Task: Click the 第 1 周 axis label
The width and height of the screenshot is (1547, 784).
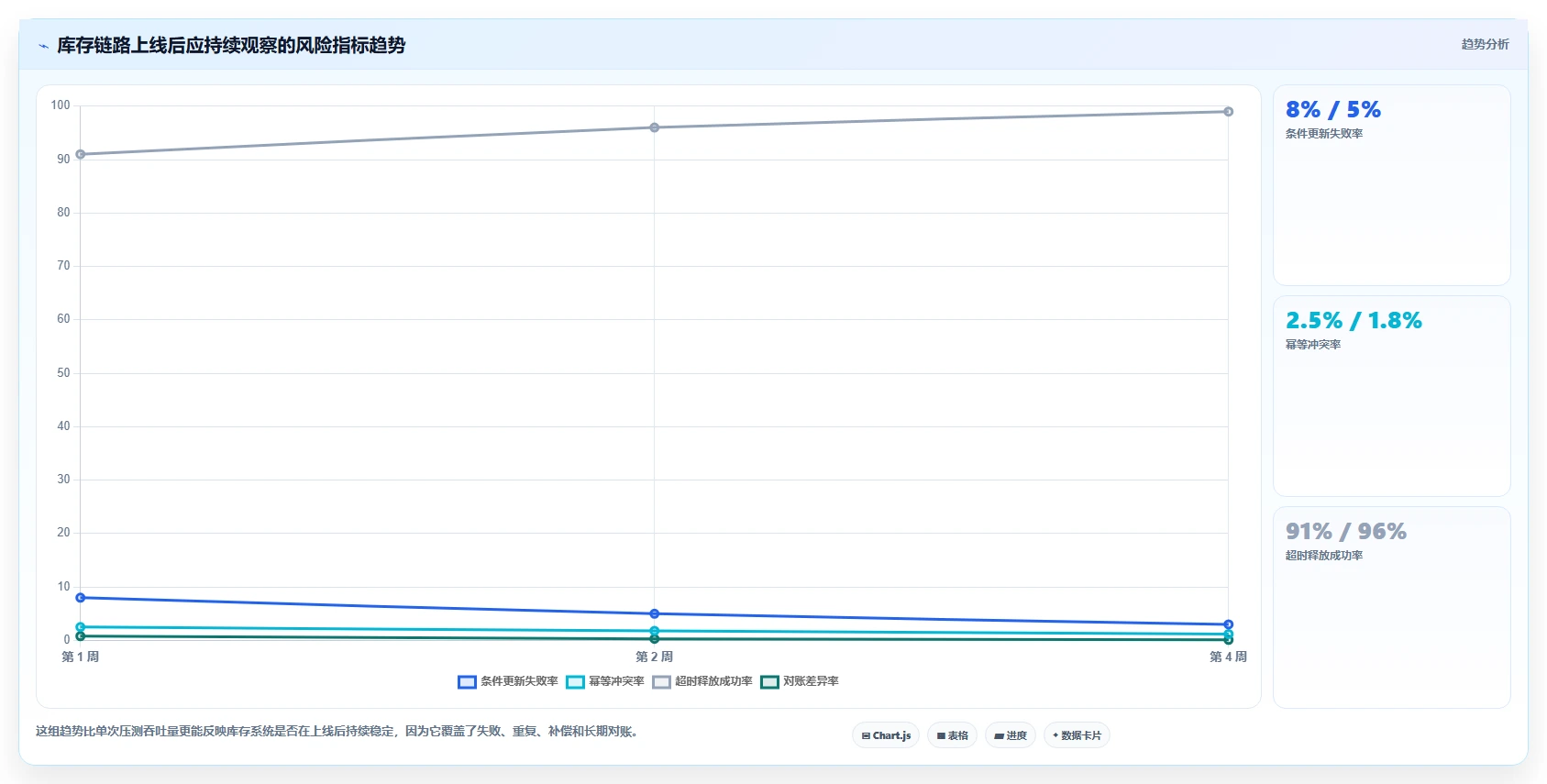Action: point(81,657)
